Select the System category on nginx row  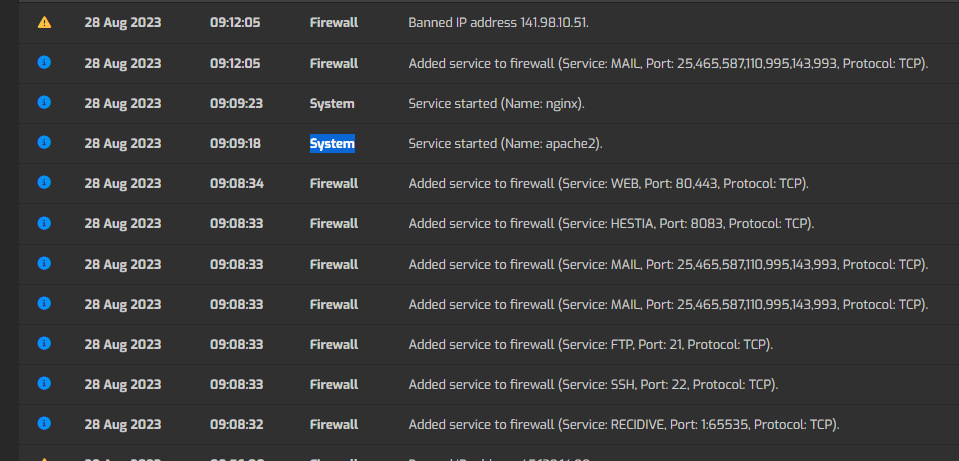coord(332,103)
